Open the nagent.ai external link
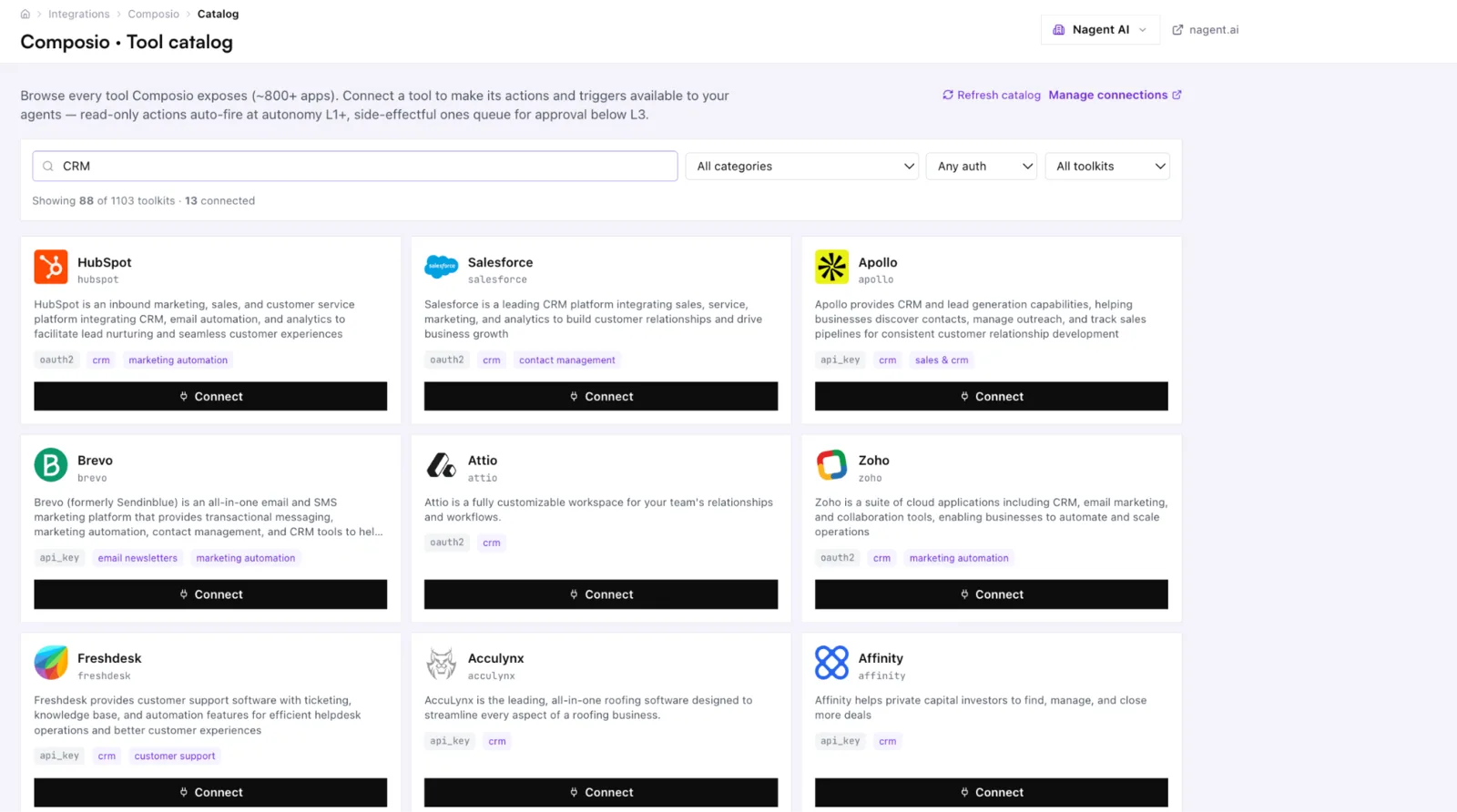The width and height of the screenshot is (1457, 812). click(x=1206, y=30)
